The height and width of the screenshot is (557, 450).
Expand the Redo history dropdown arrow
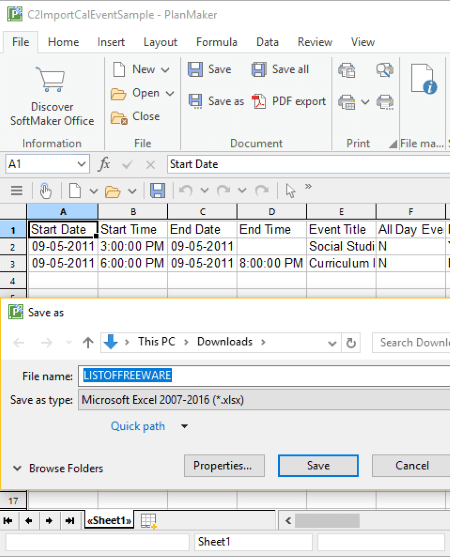[x=242, y=190]
